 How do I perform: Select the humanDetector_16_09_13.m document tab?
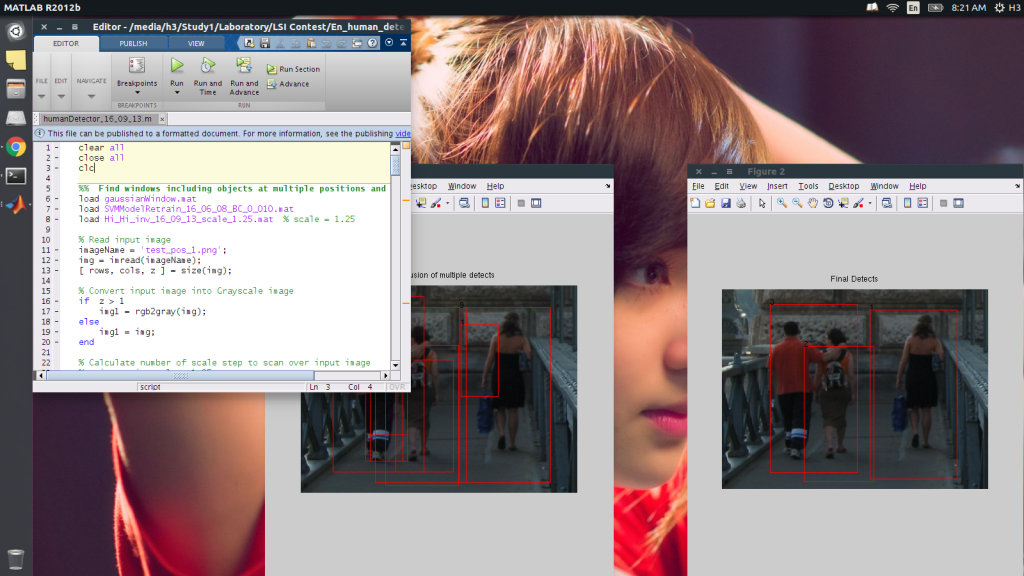click(97, 119)
